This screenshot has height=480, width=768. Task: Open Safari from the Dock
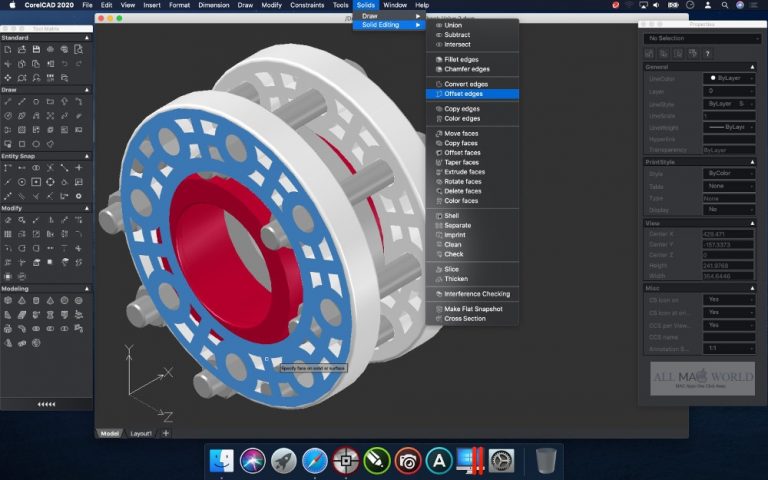click(x=315, y=460)
